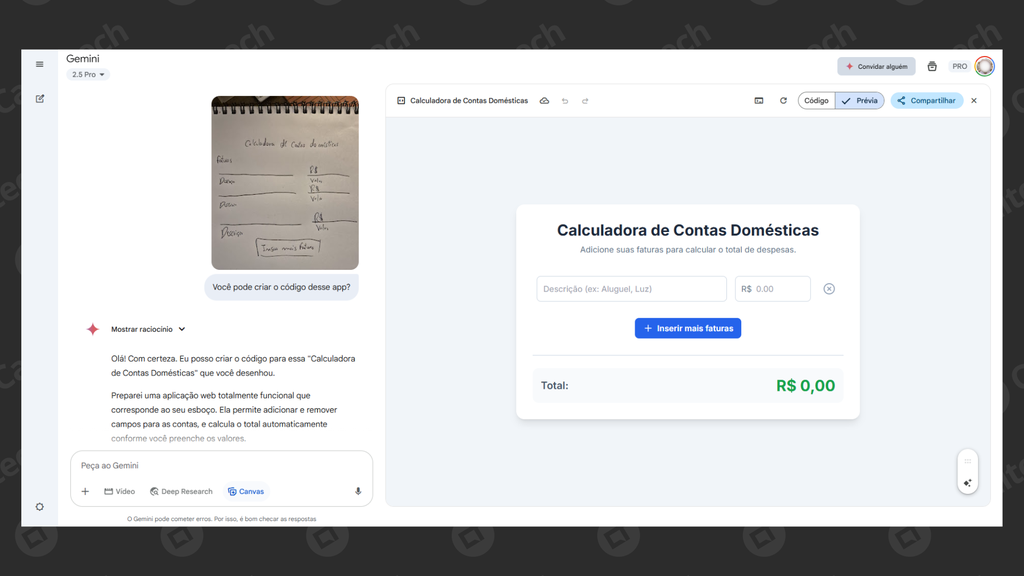Share the app via Compartilhar
The image size is (1024, 576).
(x=925, y=100)
